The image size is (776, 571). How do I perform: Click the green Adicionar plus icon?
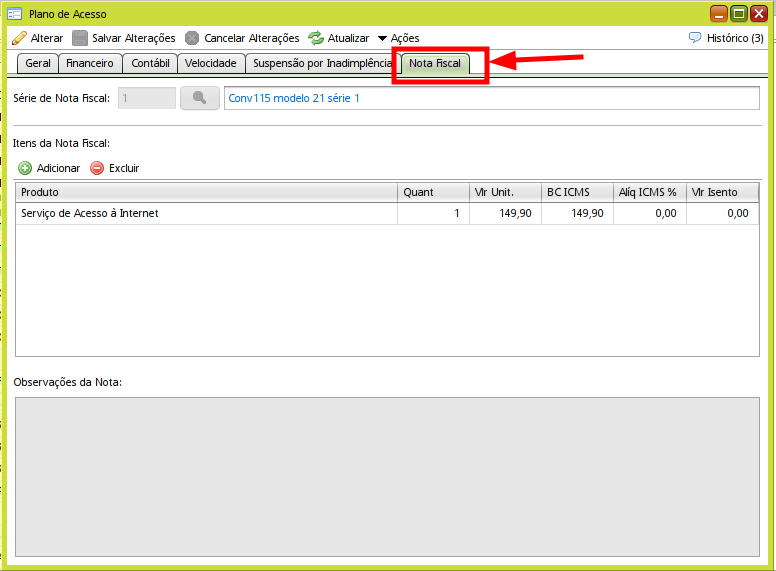pos(25,168)
